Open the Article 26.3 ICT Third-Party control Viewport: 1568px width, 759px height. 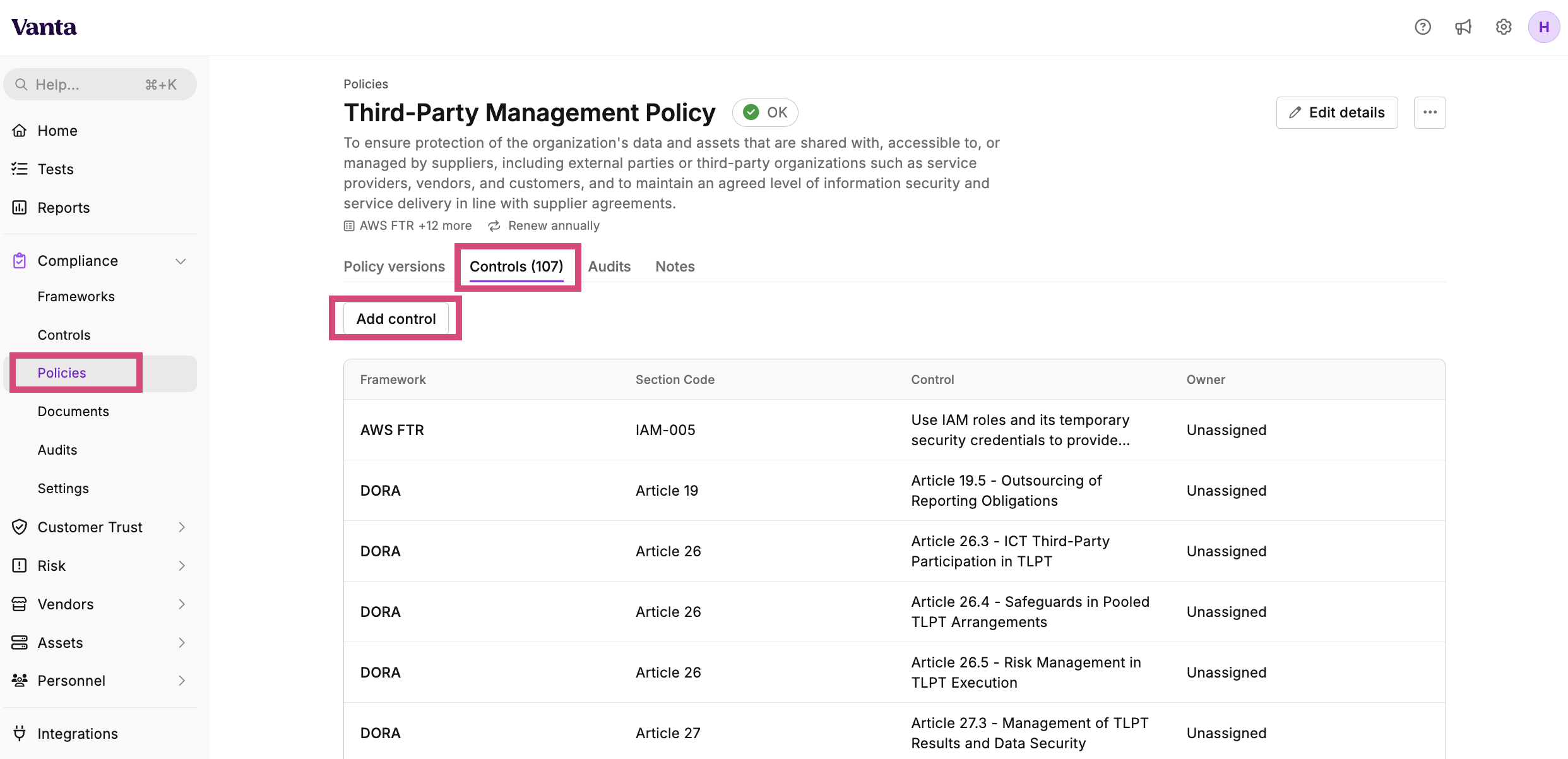[x=1010, y=551]
